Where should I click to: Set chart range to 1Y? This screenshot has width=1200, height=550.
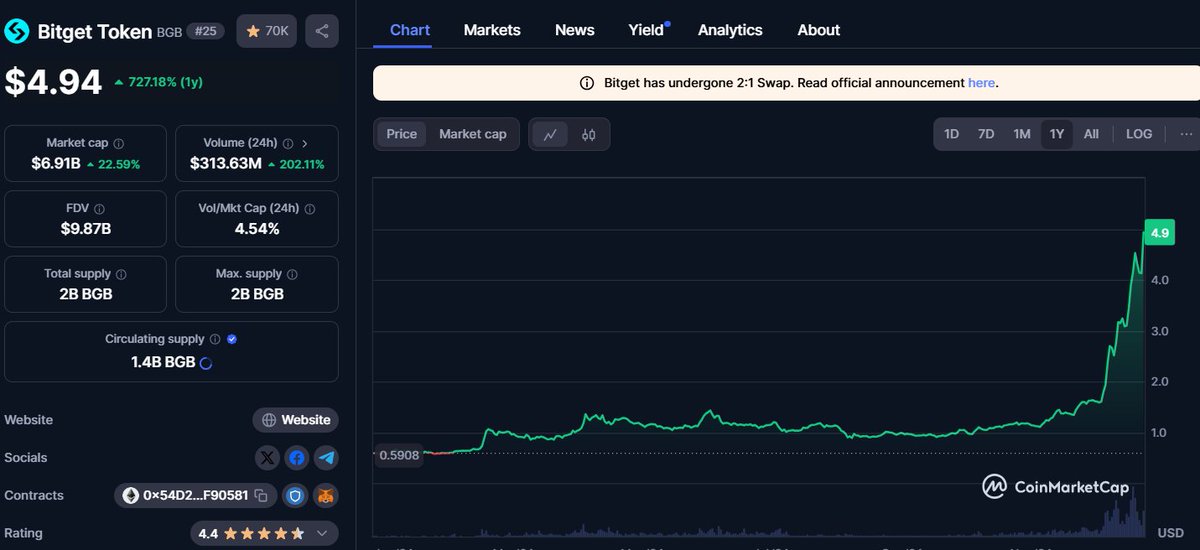point(1055,134)
